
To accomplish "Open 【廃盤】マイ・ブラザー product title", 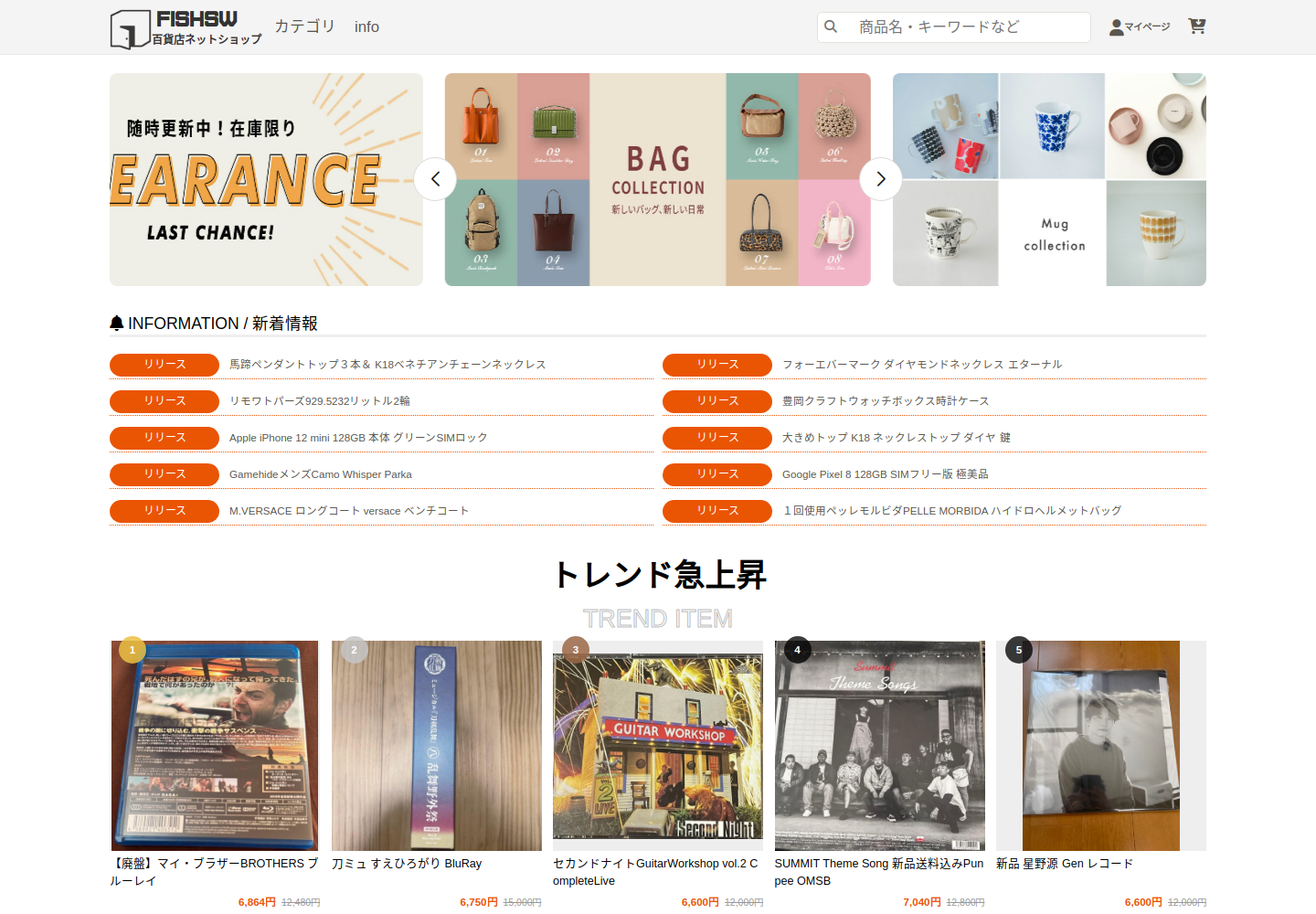I will pos(215,872).
